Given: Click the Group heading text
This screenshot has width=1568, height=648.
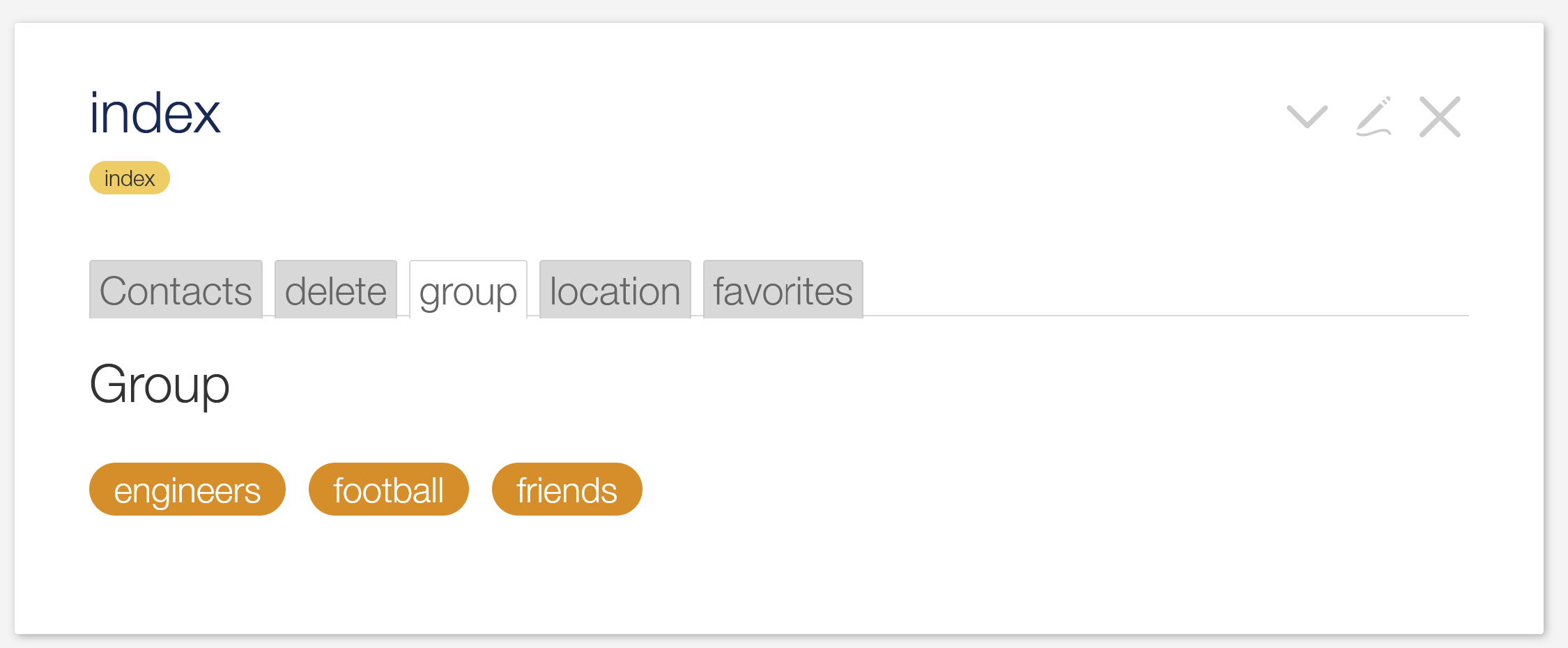Looking at the screenshot, I should 160,385.
